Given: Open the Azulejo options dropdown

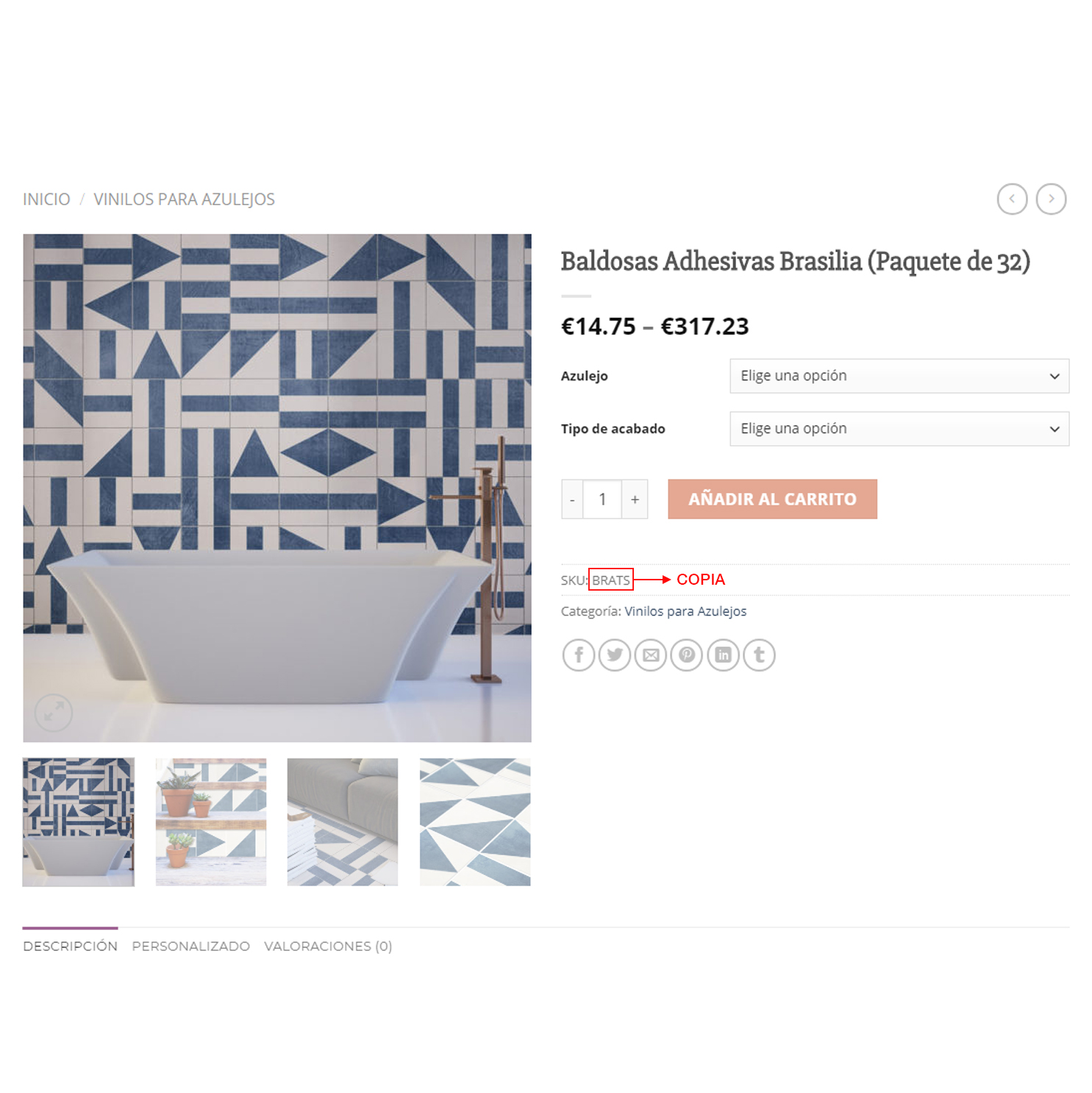Looking at the screenshot, I should pyautogui.click(x=899, y=376).
